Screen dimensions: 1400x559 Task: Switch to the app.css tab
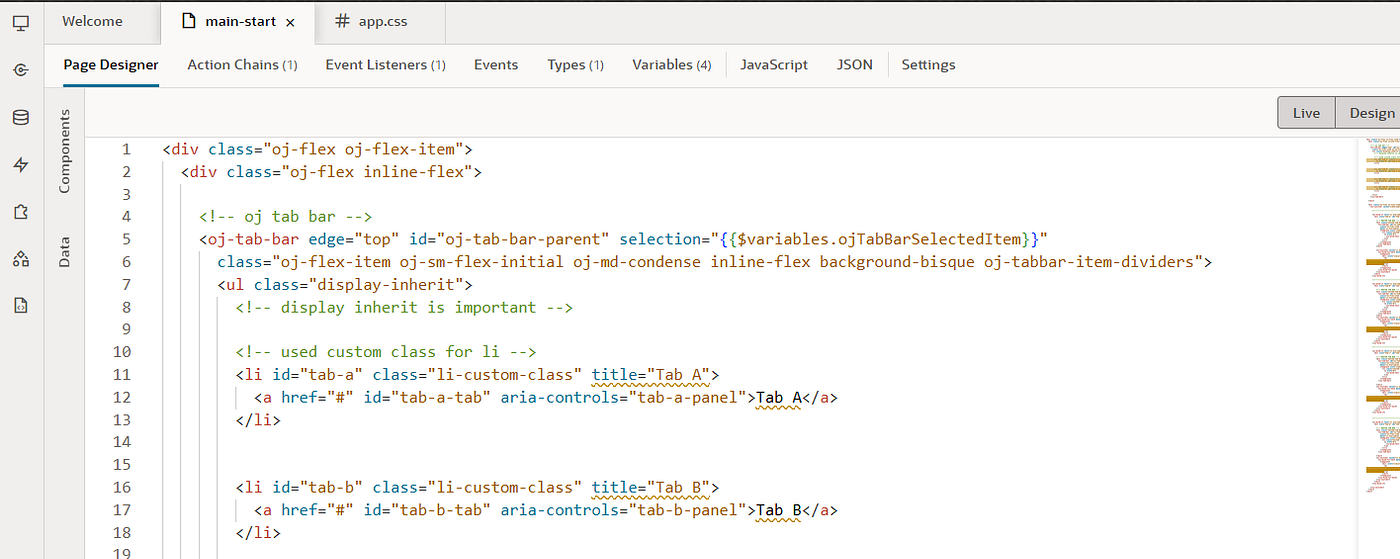coord(380,21)
